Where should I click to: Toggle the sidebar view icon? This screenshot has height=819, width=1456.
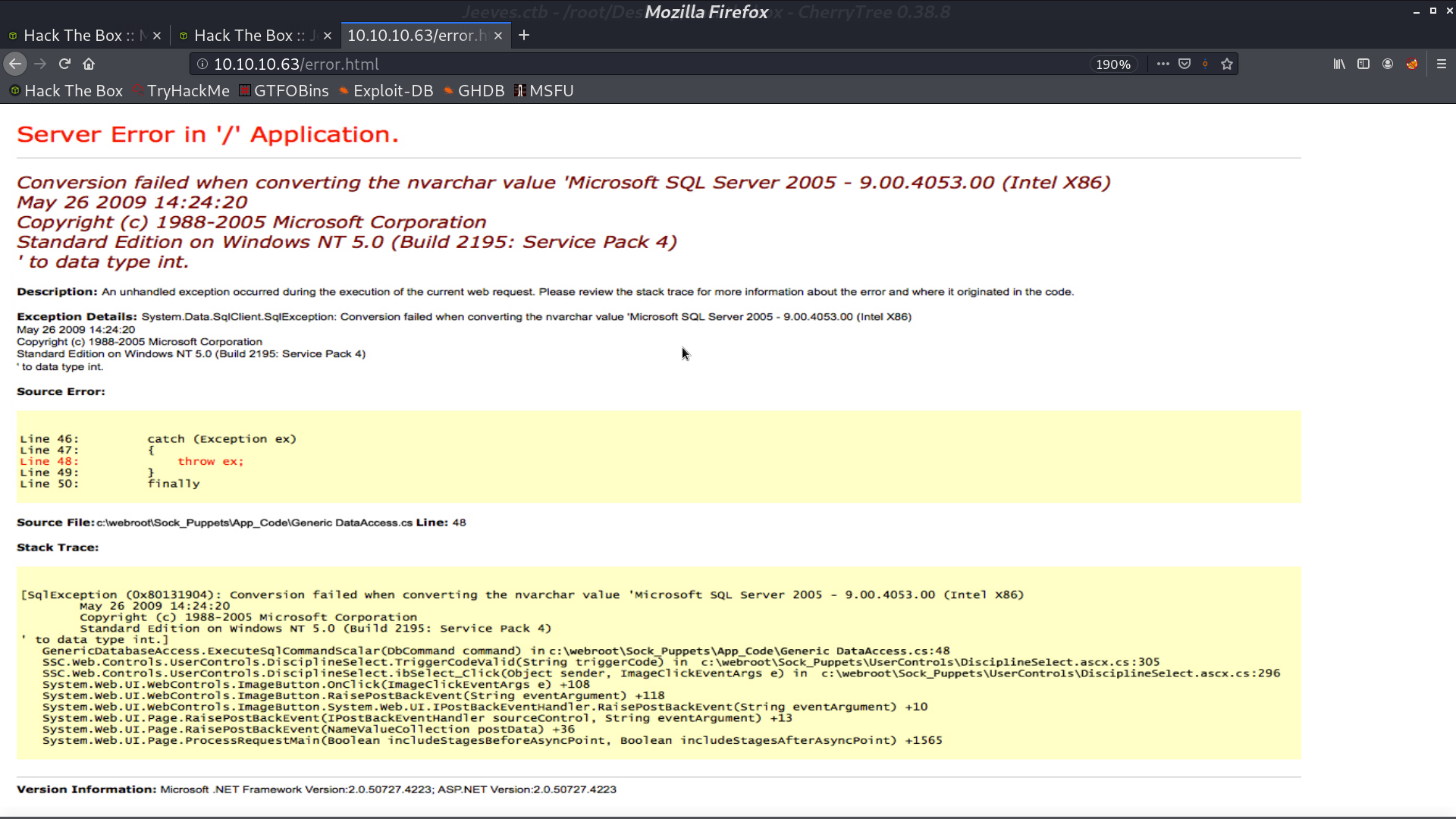tap(1363, 64)
